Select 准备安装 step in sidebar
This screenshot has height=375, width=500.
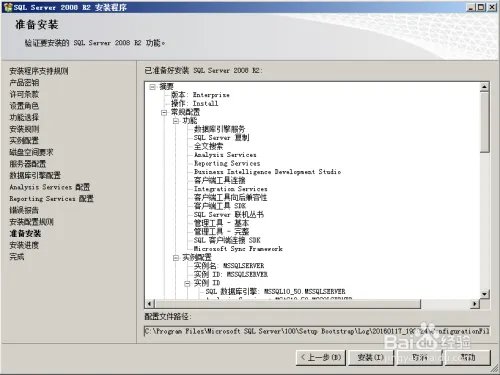25,233
